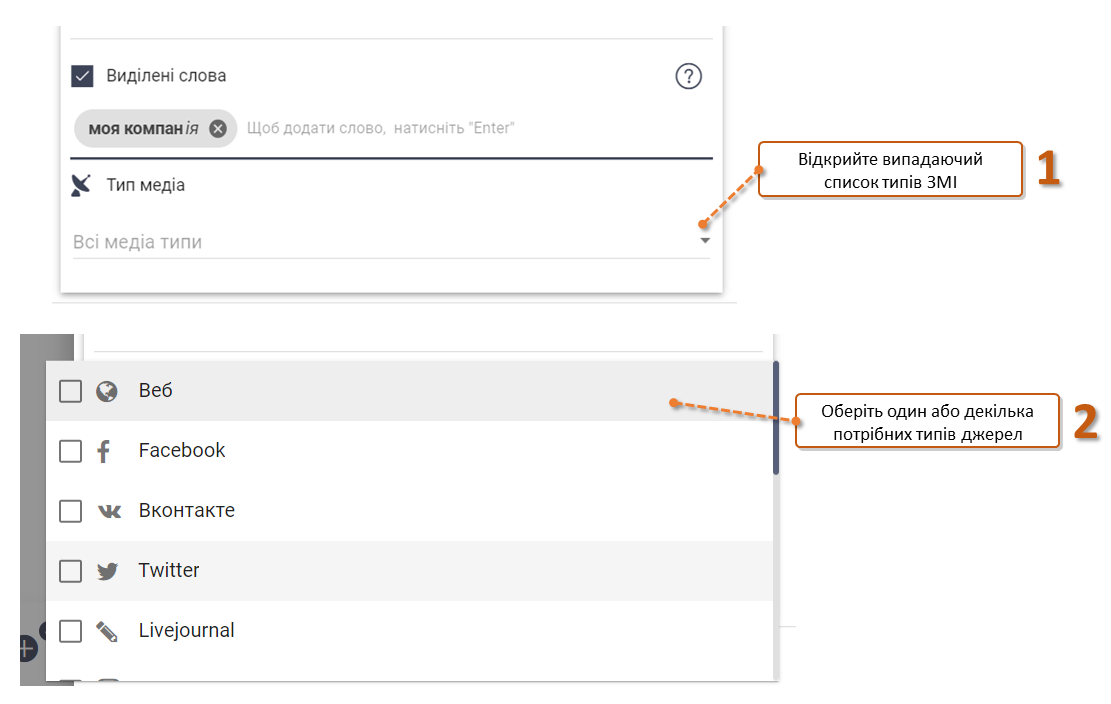Screen dimensions: 1111x704
Task: Click the globe icon next to Веб
Action: 107,391
